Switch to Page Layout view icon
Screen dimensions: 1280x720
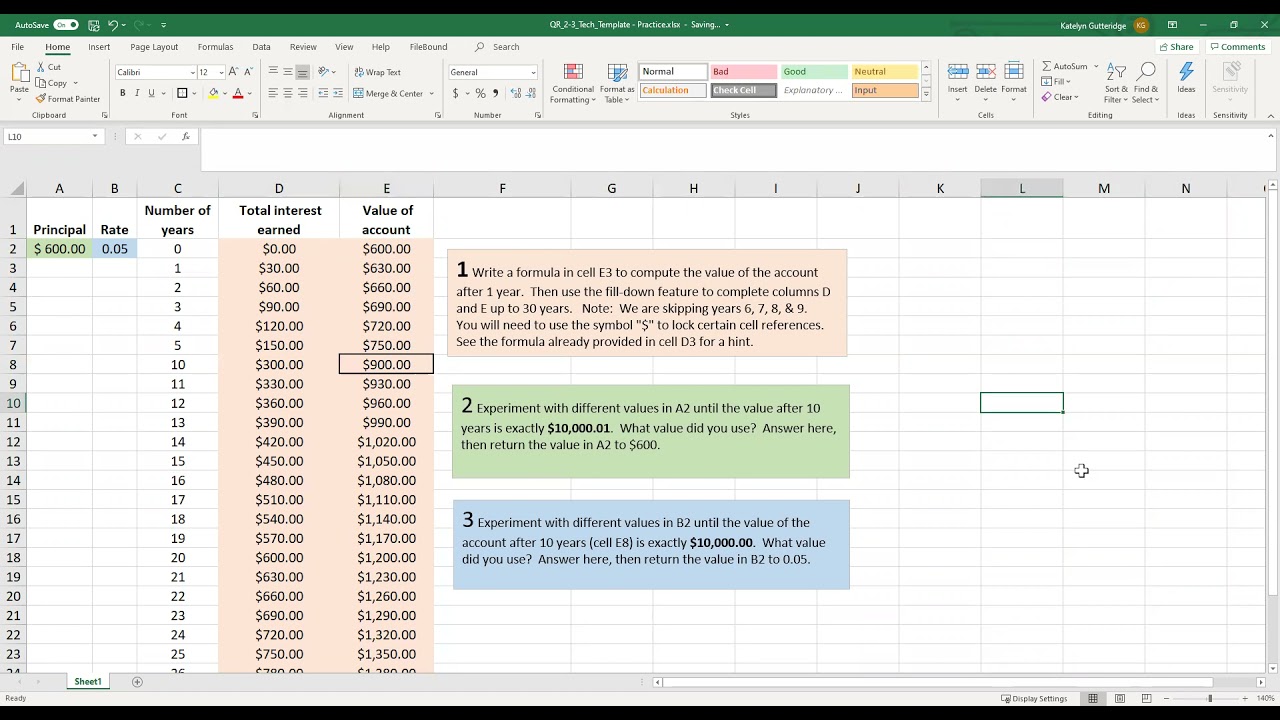click(1120, 698)
